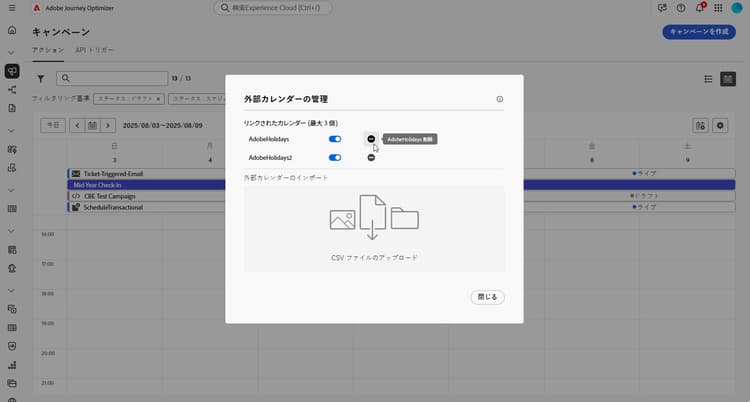Switch to the アクション tab

48,50
